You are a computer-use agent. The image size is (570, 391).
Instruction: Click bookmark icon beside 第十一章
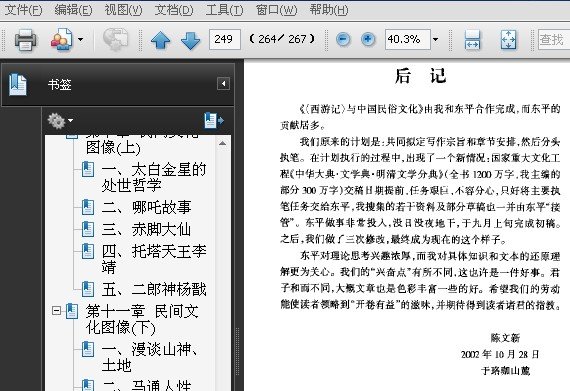tap(72, 311)
